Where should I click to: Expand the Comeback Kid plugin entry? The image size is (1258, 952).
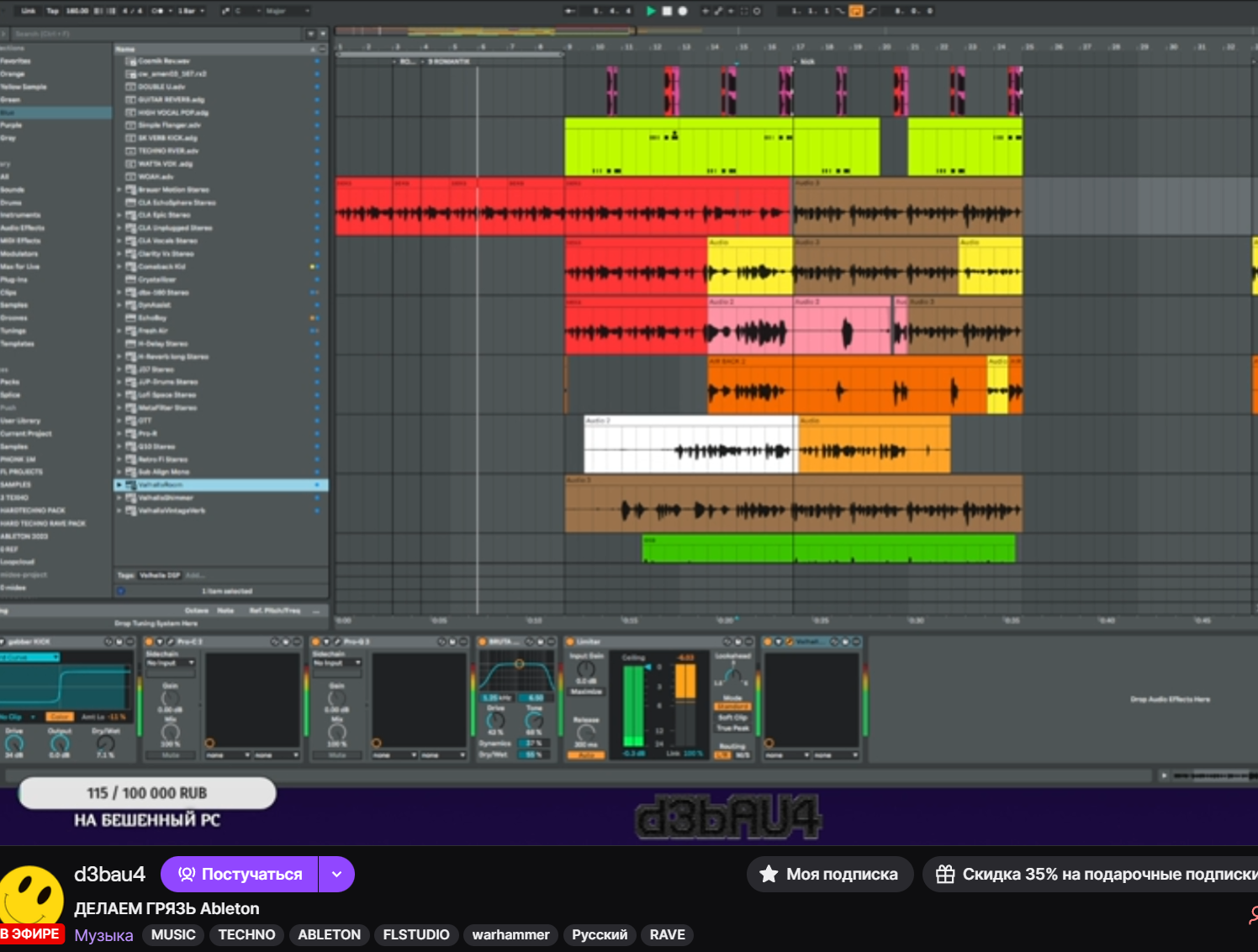coord(119,267)
